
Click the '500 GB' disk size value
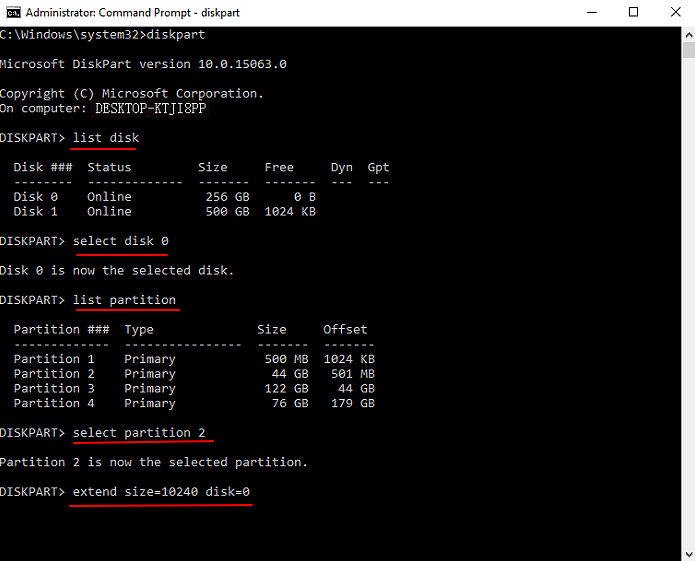227,211
